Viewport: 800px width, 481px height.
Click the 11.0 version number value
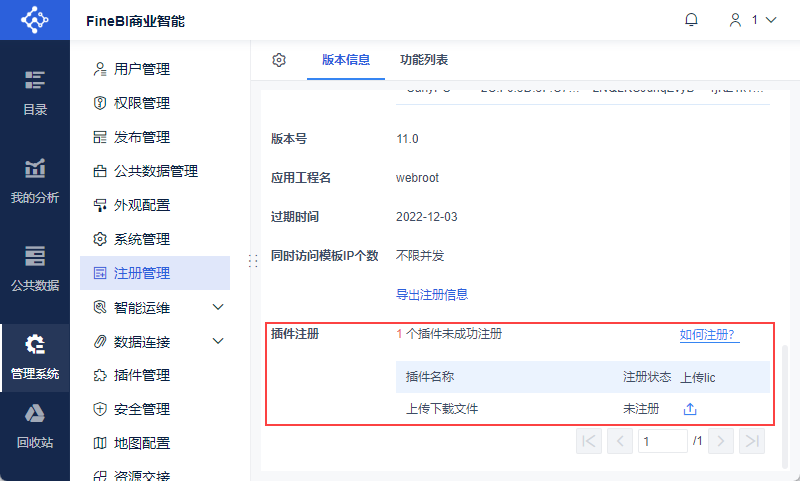click(407, 139)
